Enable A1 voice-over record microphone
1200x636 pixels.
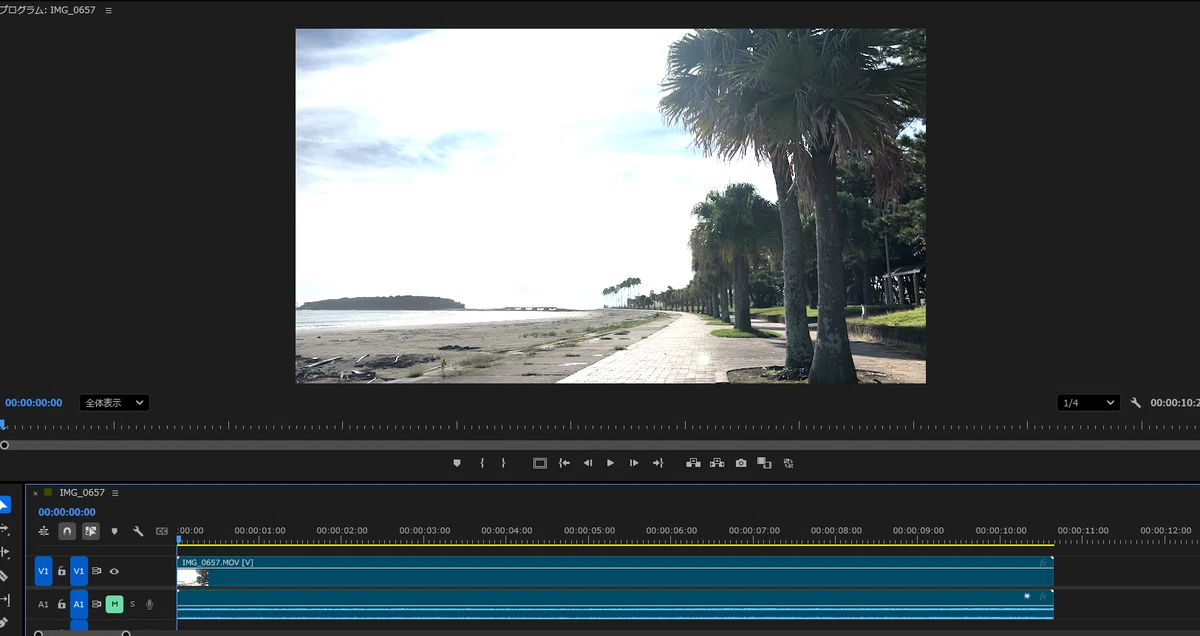pos(150,604)
